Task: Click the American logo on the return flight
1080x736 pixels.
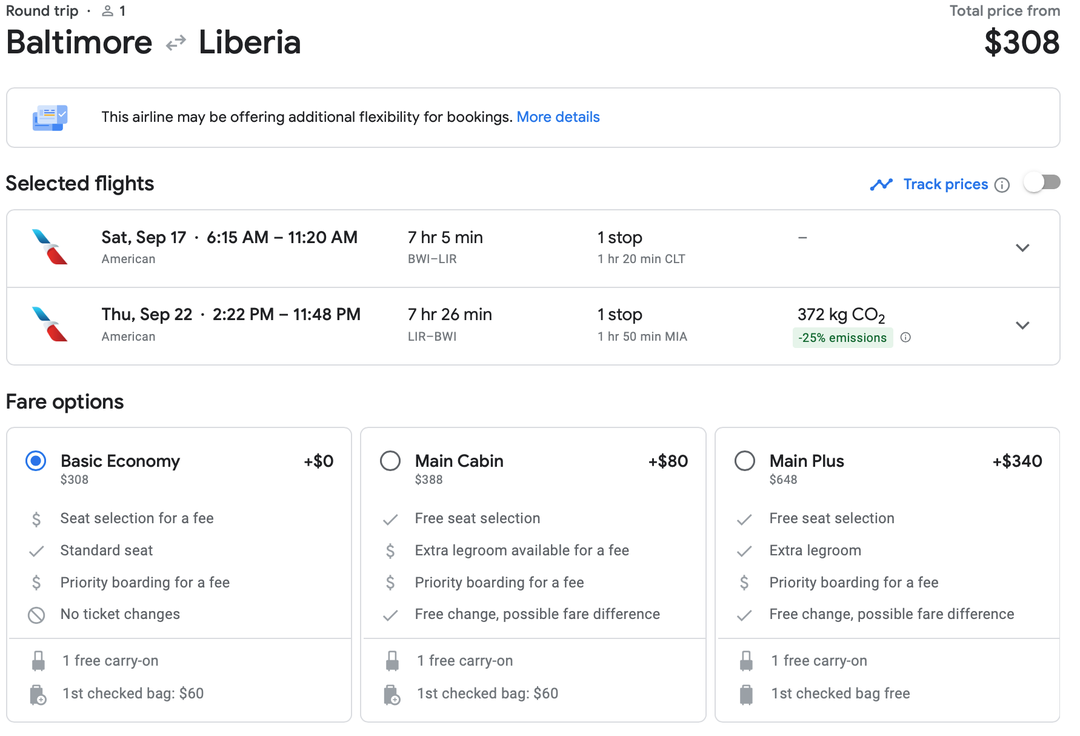Action: [51, 324]
